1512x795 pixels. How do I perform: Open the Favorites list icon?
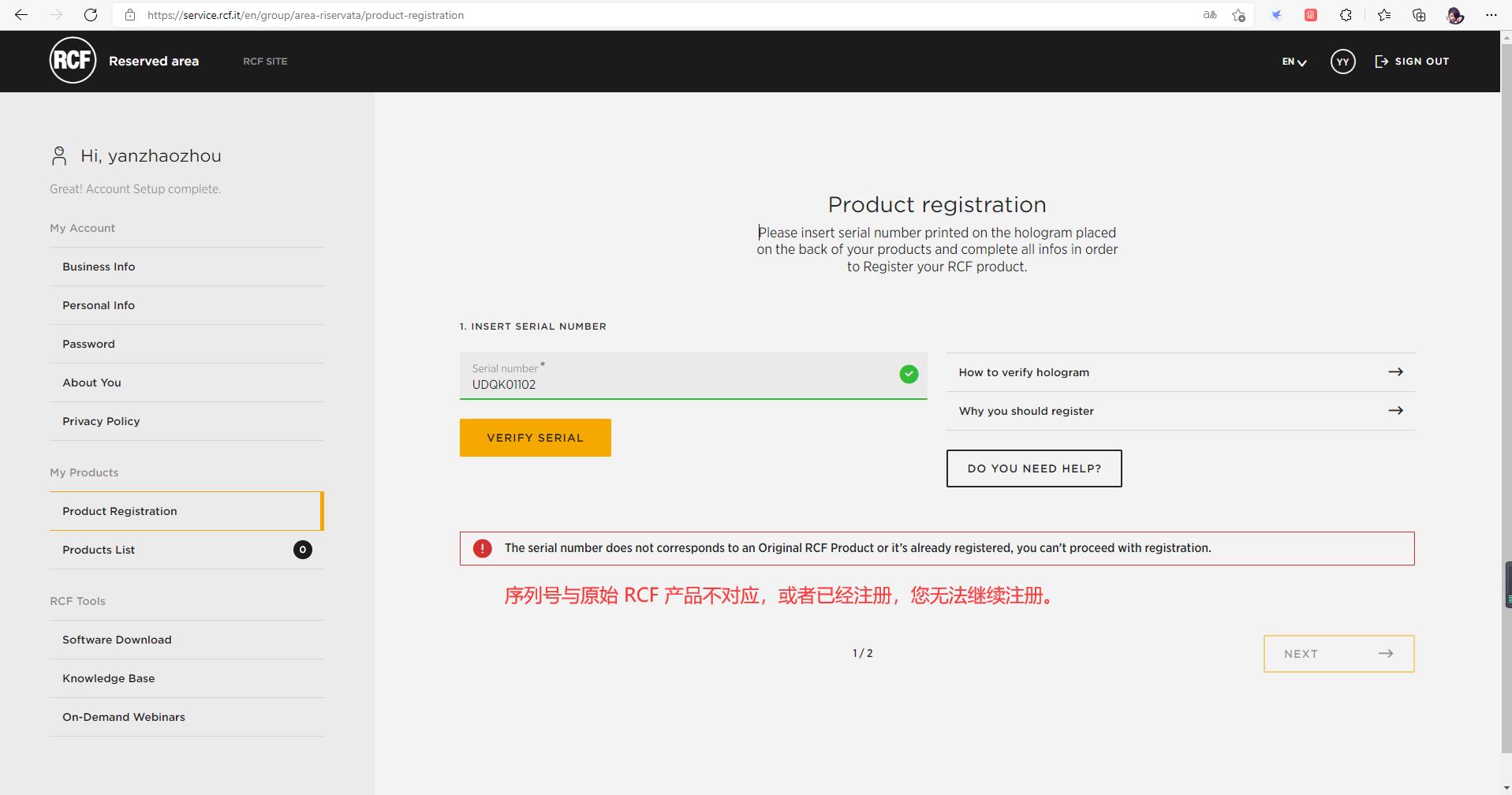(1383, 15)
